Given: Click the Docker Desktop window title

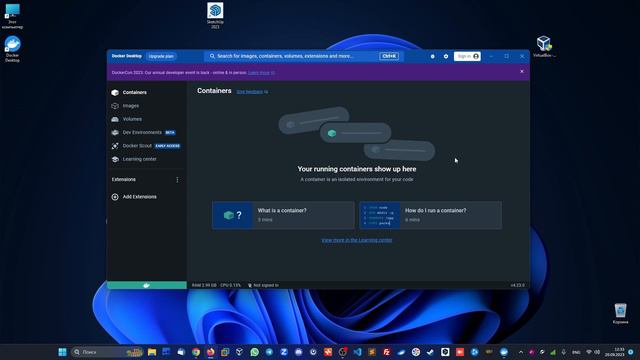Looking at the screenshot, I should pyautogui.click(x=127, y=56).
